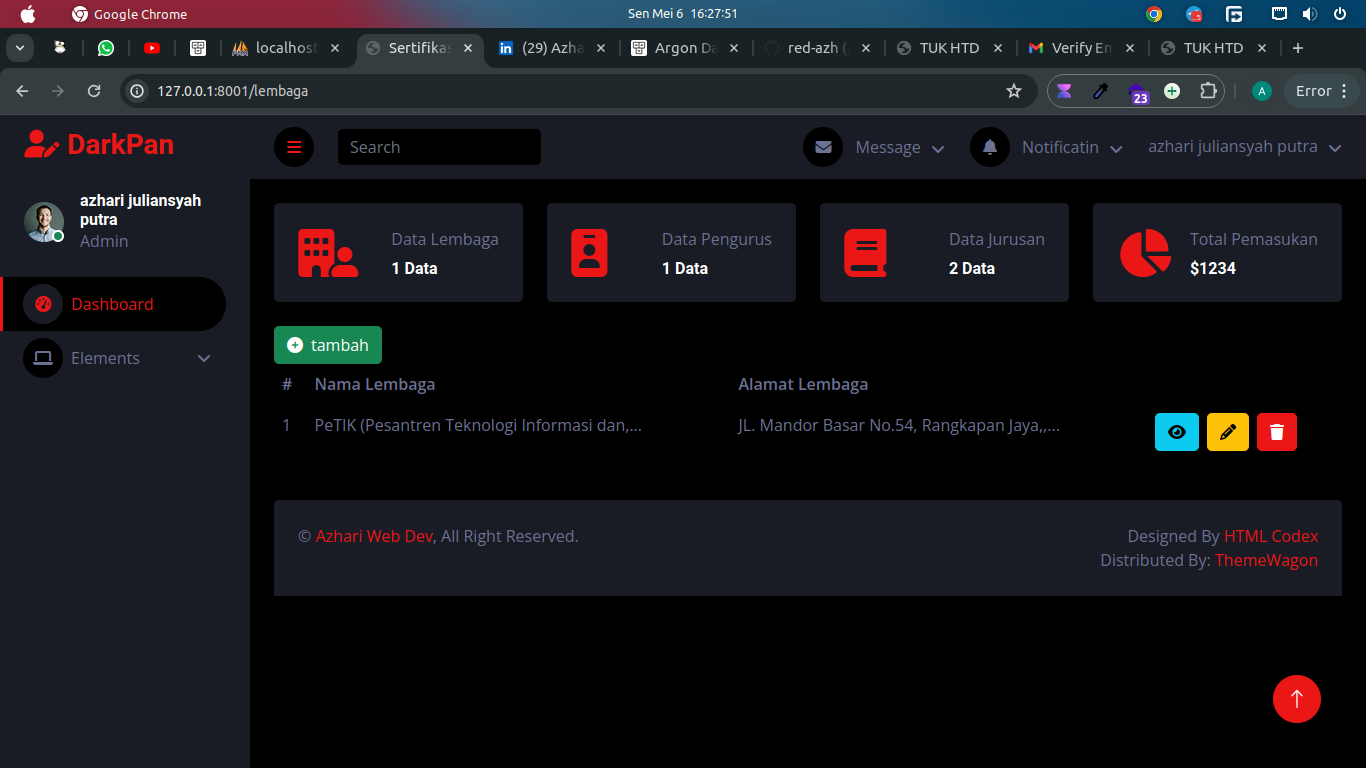This screenshot has height=768, width=1366.
Task: Click the DarkPan logo
Action: 99,144
